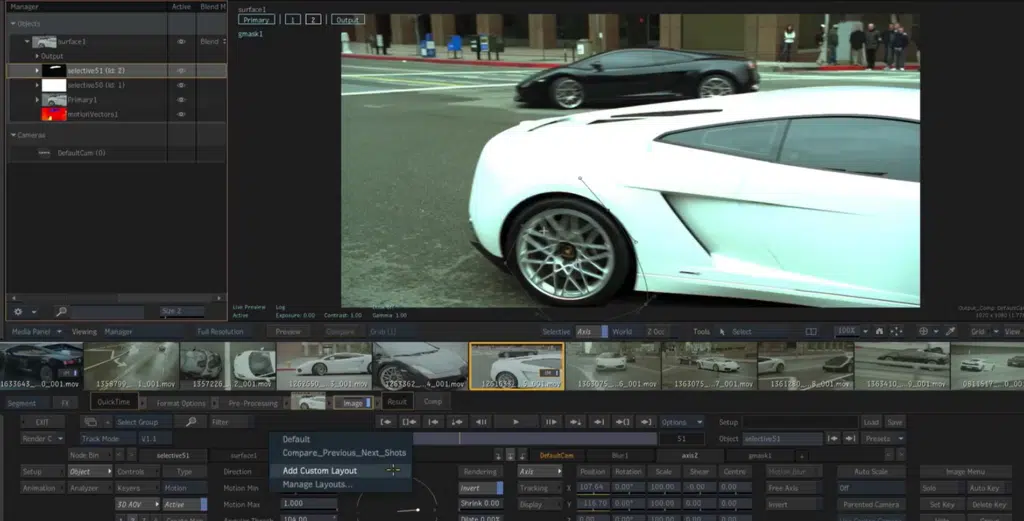Select the motionVectors1 thumbnail icon

tap(54, 114)
